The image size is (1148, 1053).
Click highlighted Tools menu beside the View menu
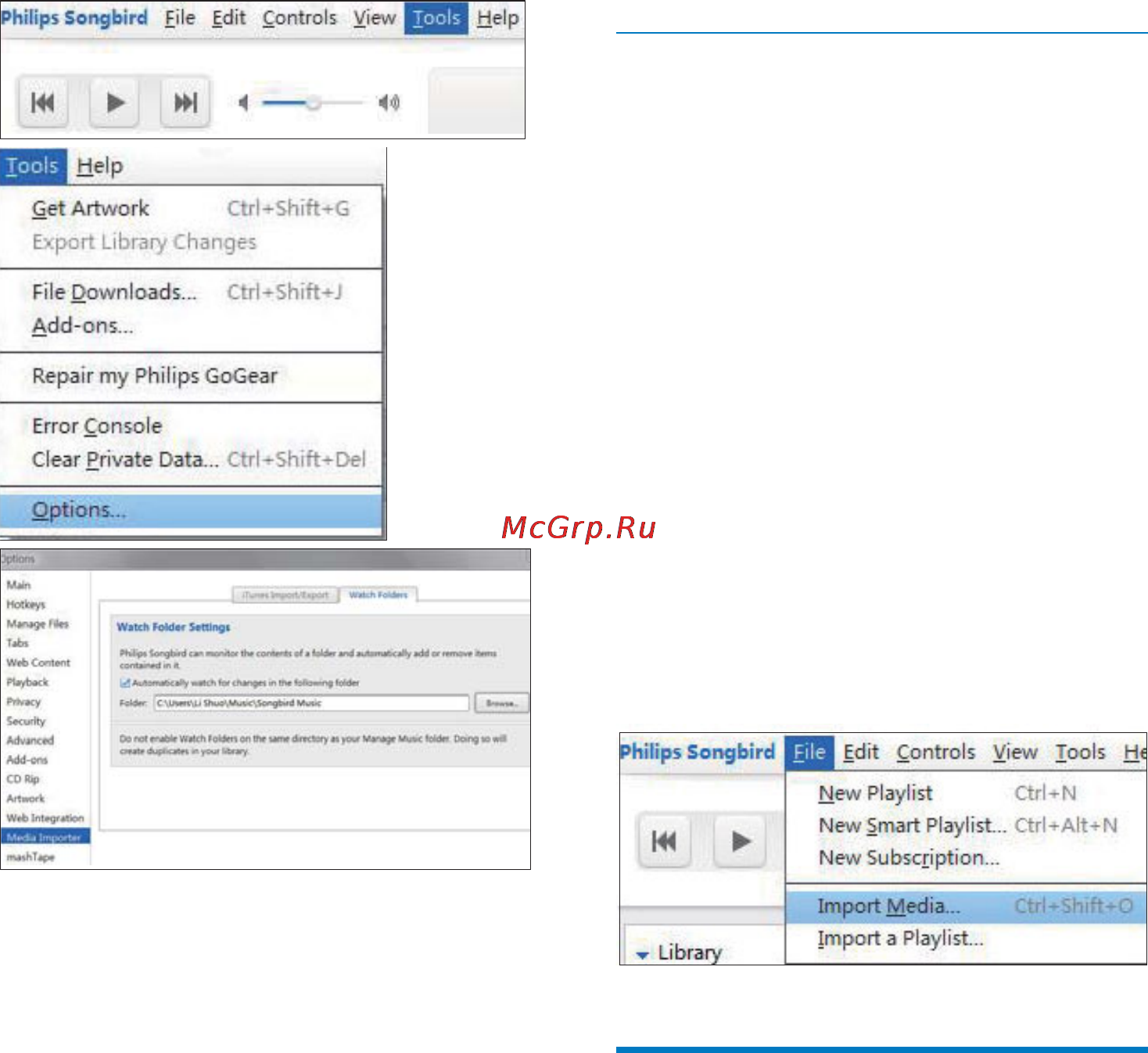(436, 17)
